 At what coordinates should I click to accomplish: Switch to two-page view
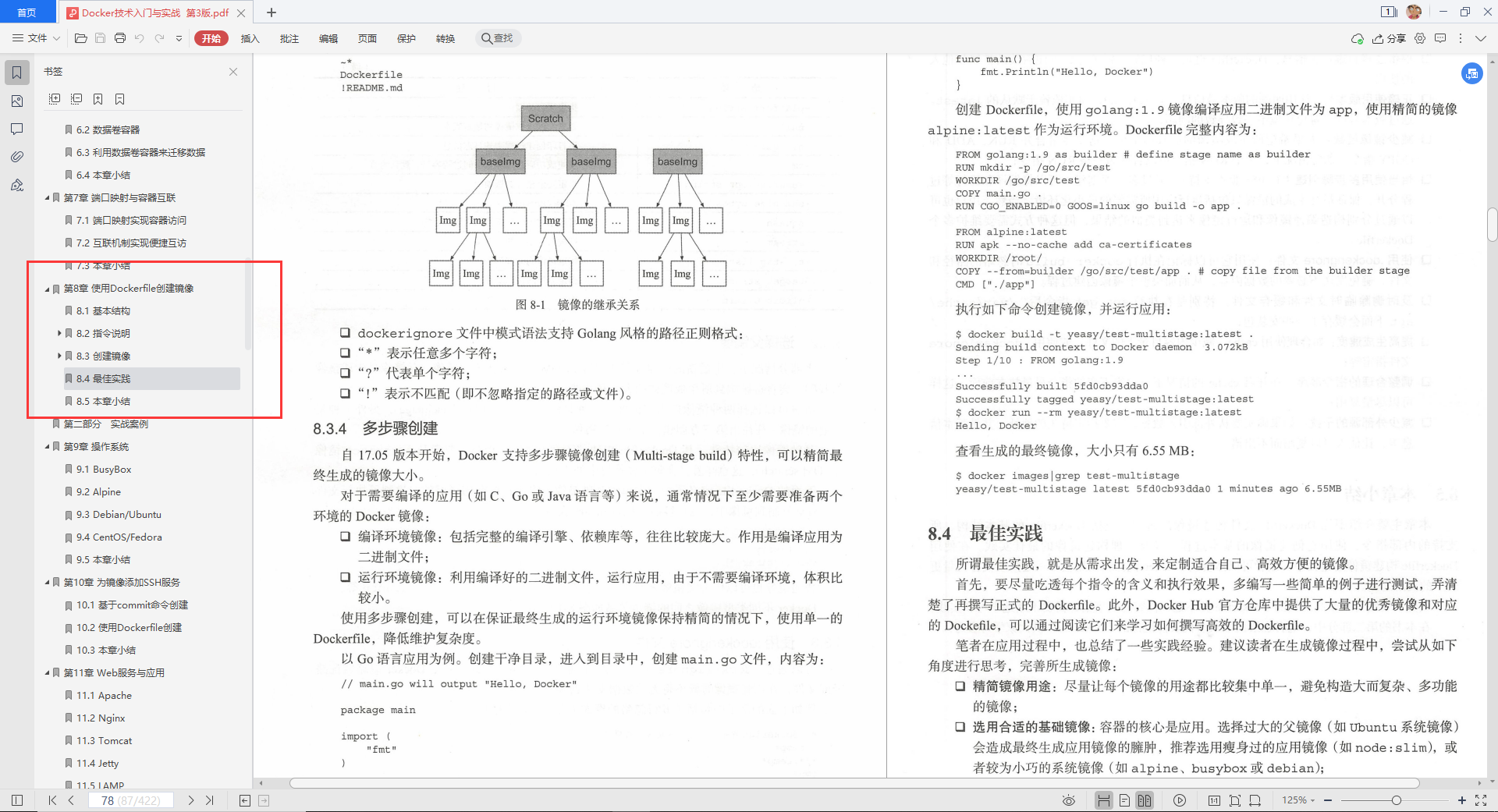coord(1145,800)
